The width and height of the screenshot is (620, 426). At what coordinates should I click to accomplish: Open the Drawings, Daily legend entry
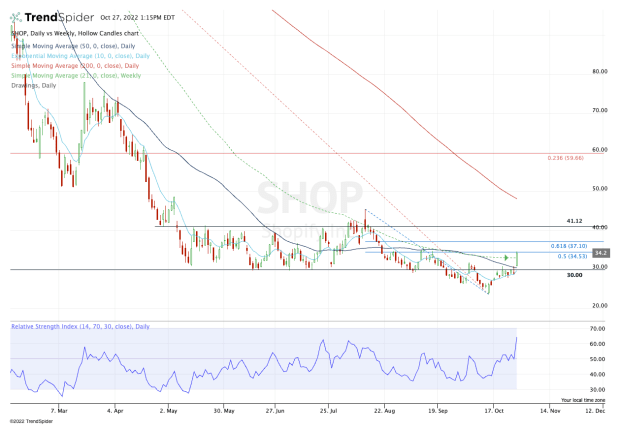(34, 85)
